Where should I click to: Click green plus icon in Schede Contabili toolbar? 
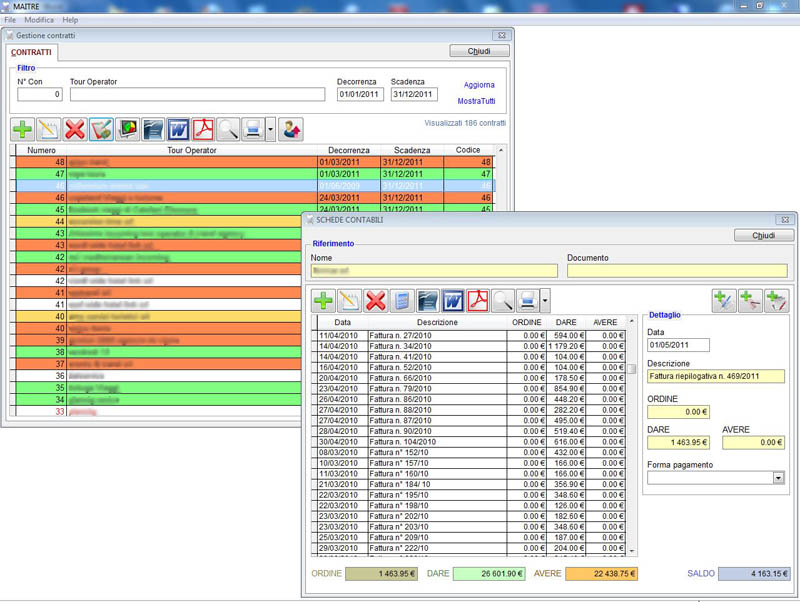pos(323,300)
